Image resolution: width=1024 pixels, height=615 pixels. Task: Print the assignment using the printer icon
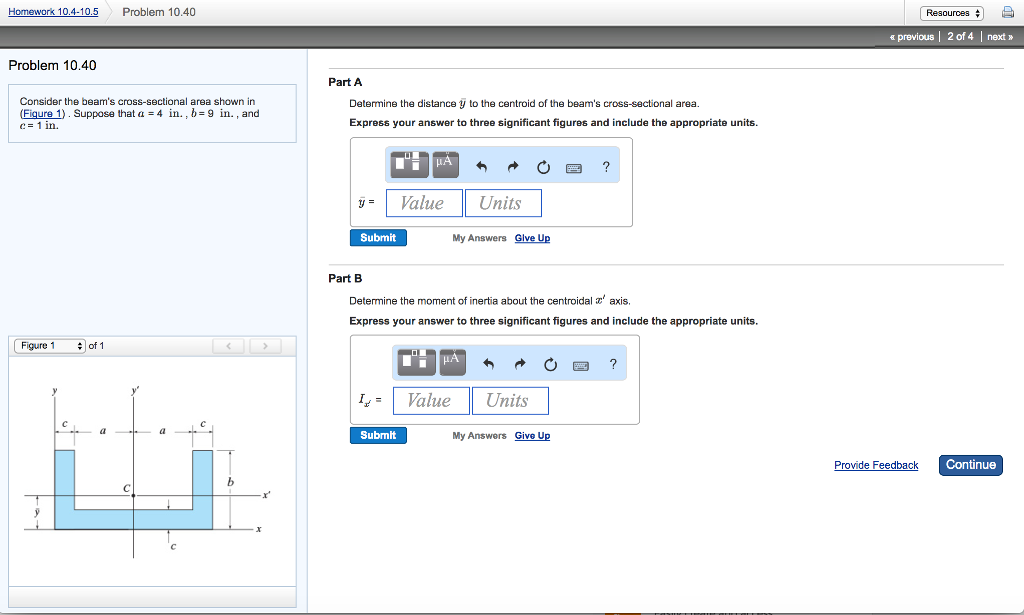click(1009, 12)
